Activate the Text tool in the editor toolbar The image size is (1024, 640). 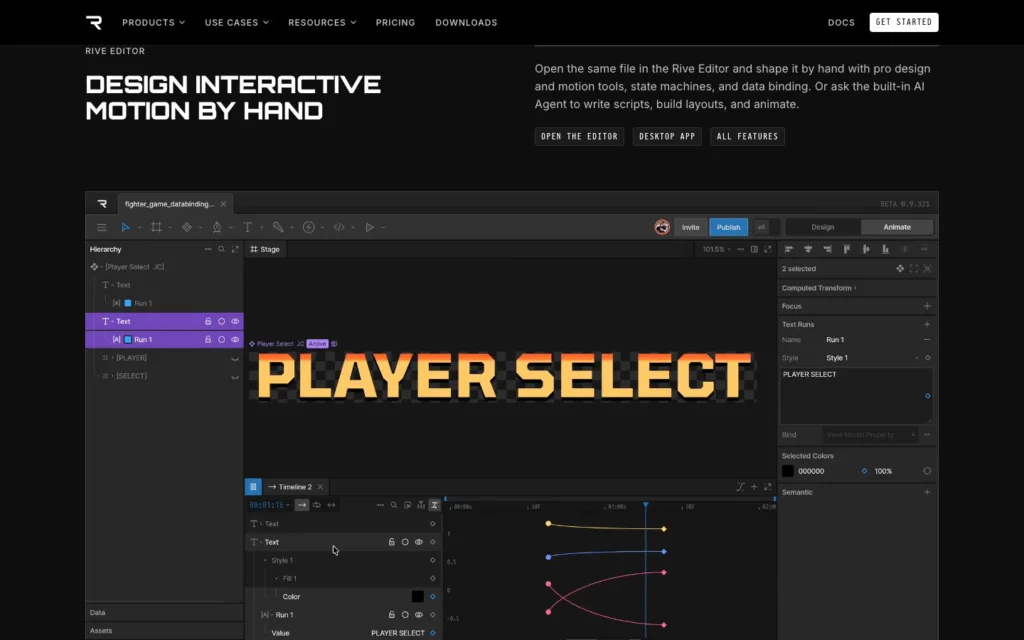(248, 227)
